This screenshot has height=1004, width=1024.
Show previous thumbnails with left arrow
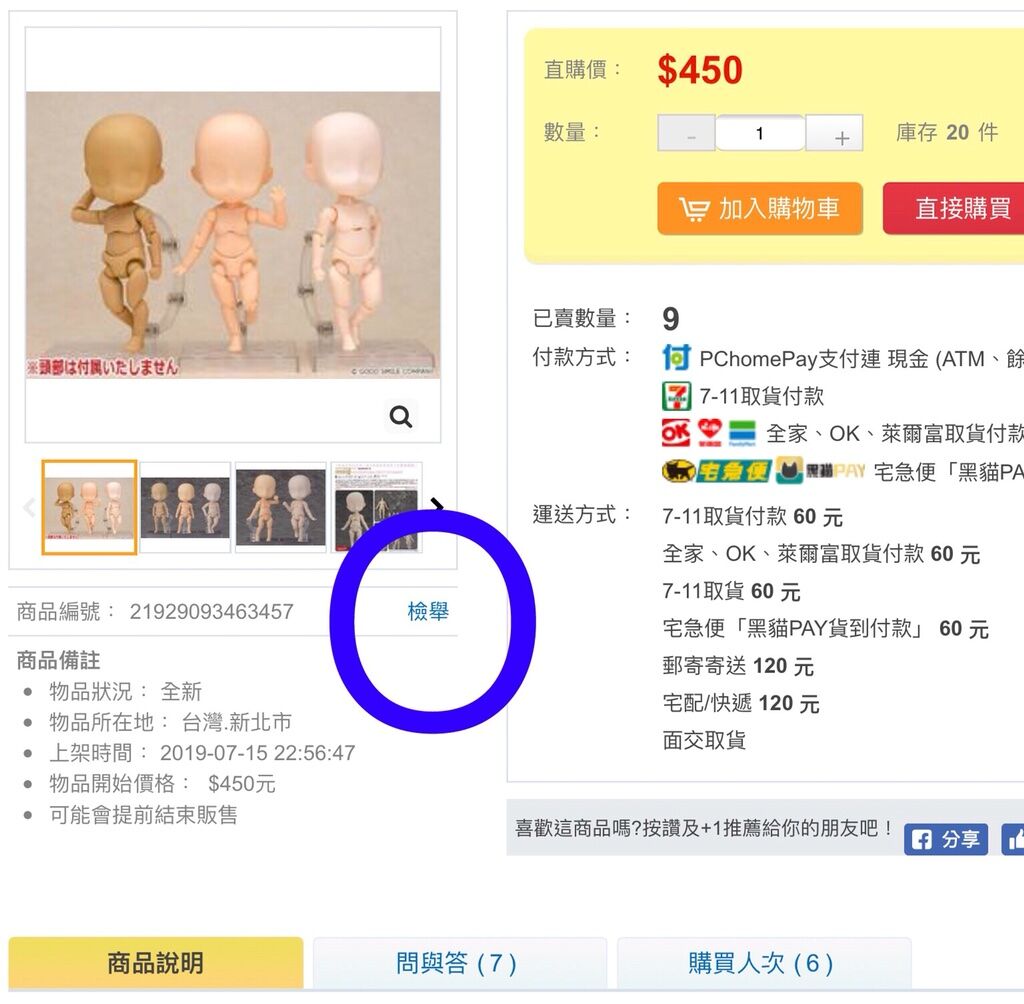(x=29, y=507)
